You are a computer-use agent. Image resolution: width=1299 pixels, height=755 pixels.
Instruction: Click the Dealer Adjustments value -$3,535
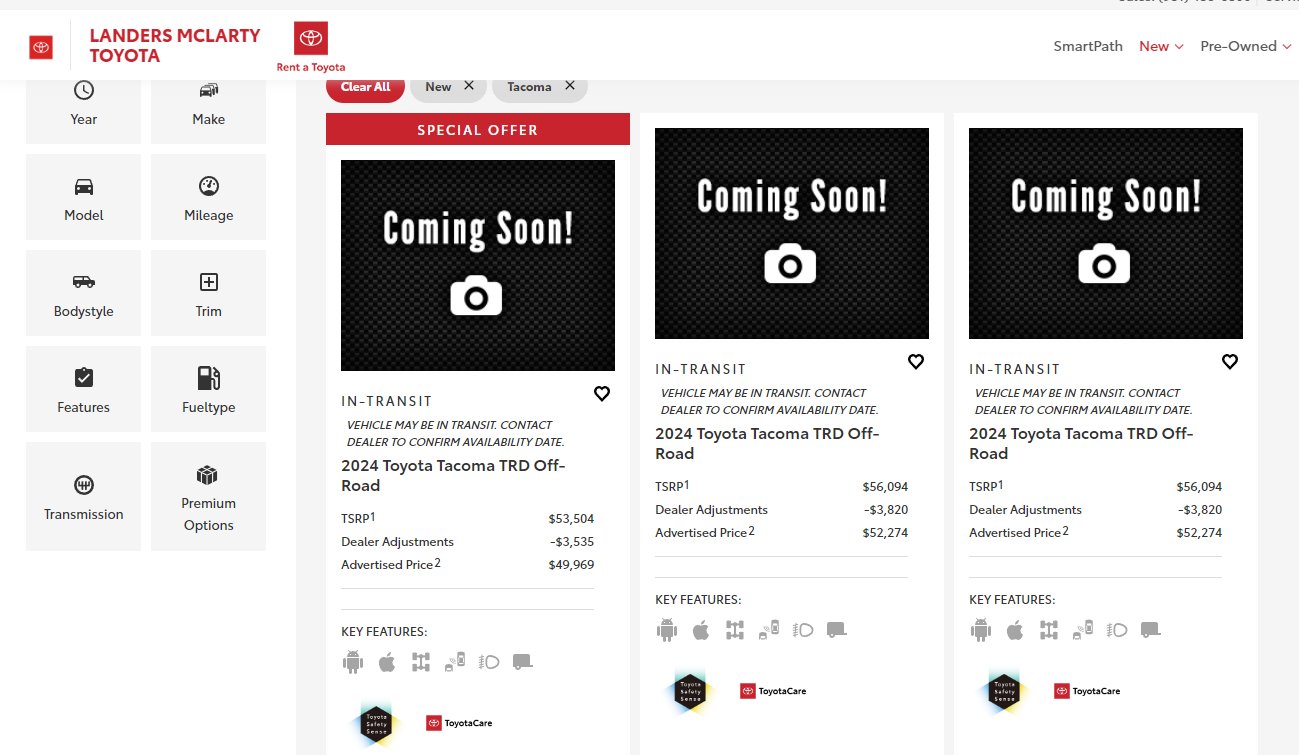click(571, 542)
